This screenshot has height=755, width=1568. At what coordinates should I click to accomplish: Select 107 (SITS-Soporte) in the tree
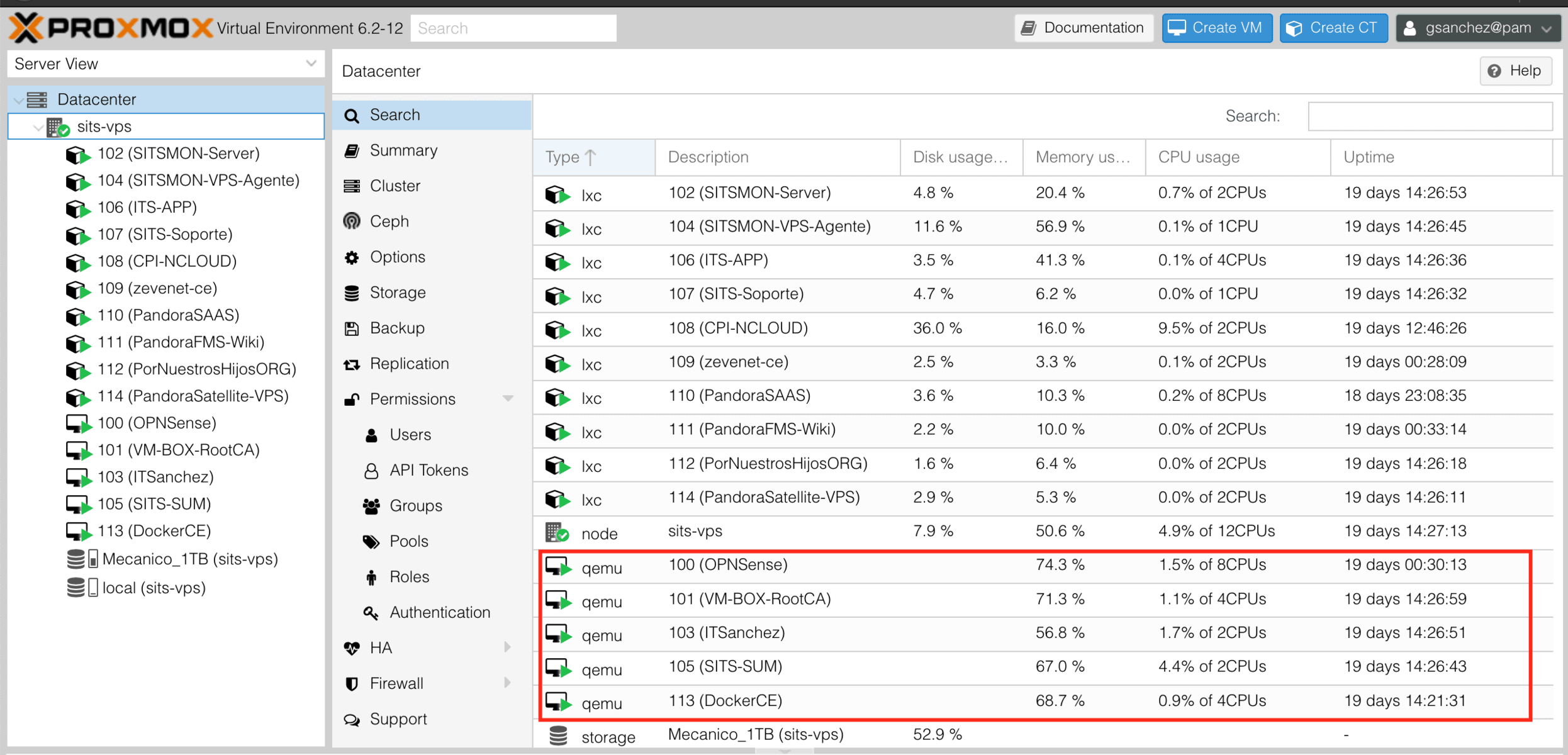coord(165,235)
